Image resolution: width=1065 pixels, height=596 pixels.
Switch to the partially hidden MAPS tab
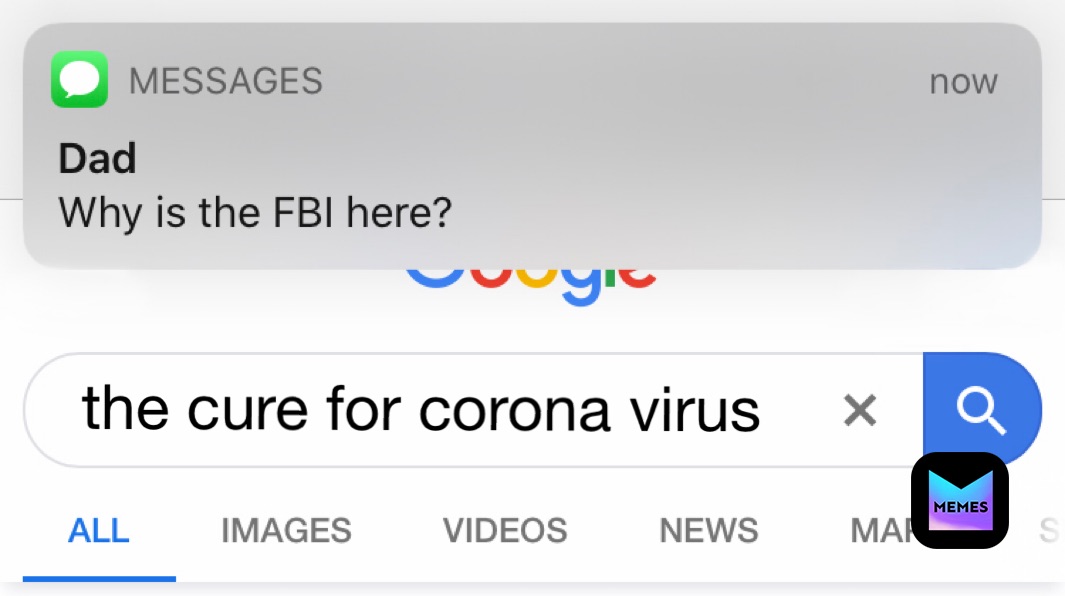880,530
